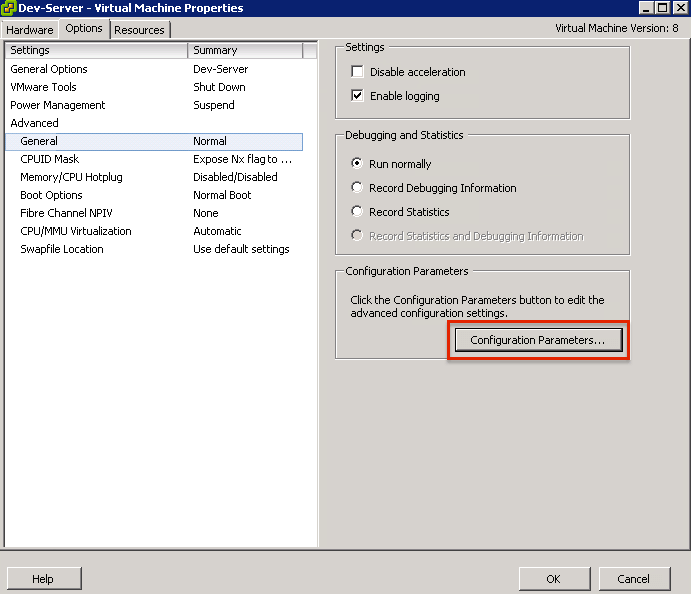
Task: Click the Summary column header
Action: [x=244, y=50]
